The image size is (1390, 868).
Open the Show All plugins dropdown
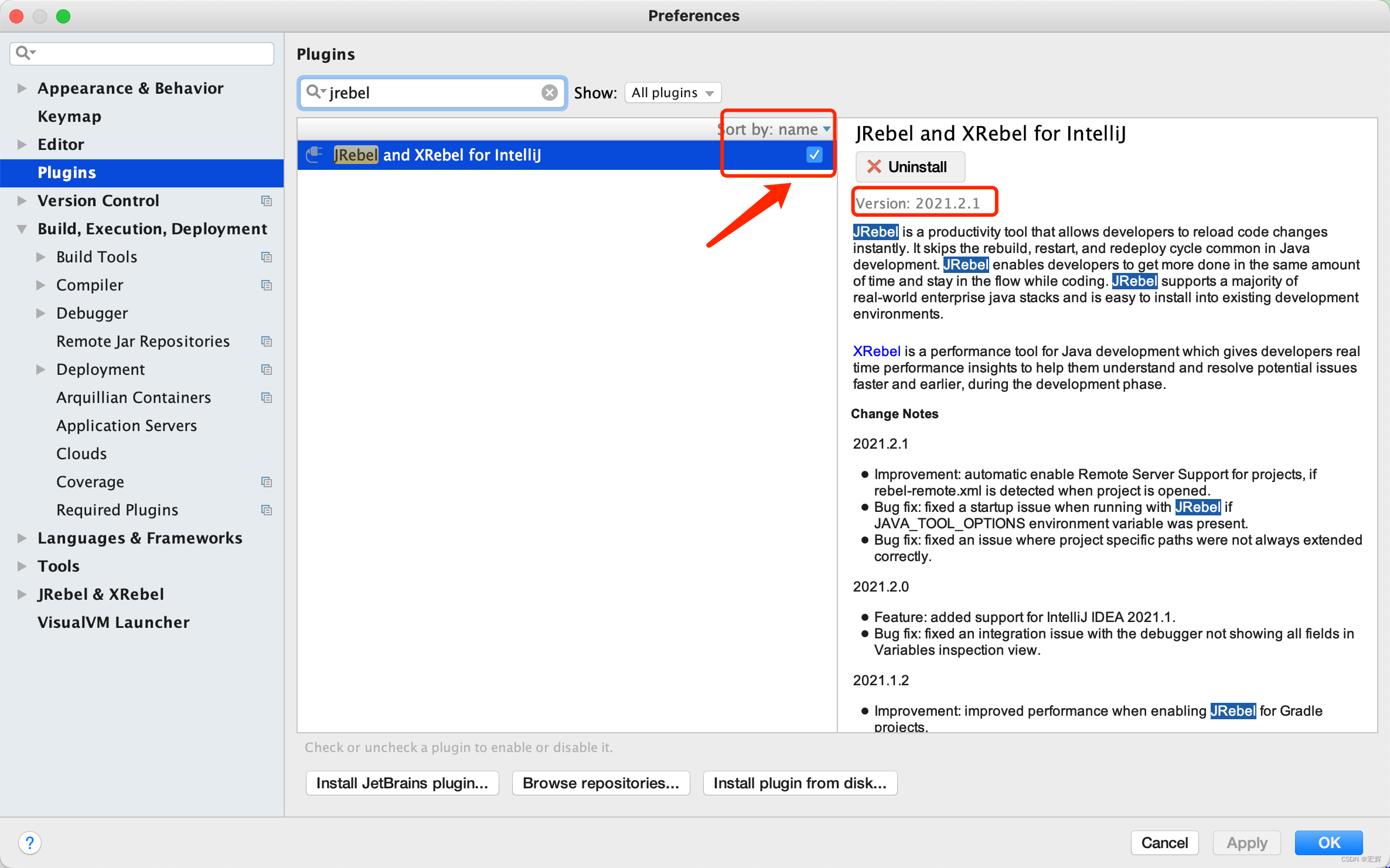(673, 93)
